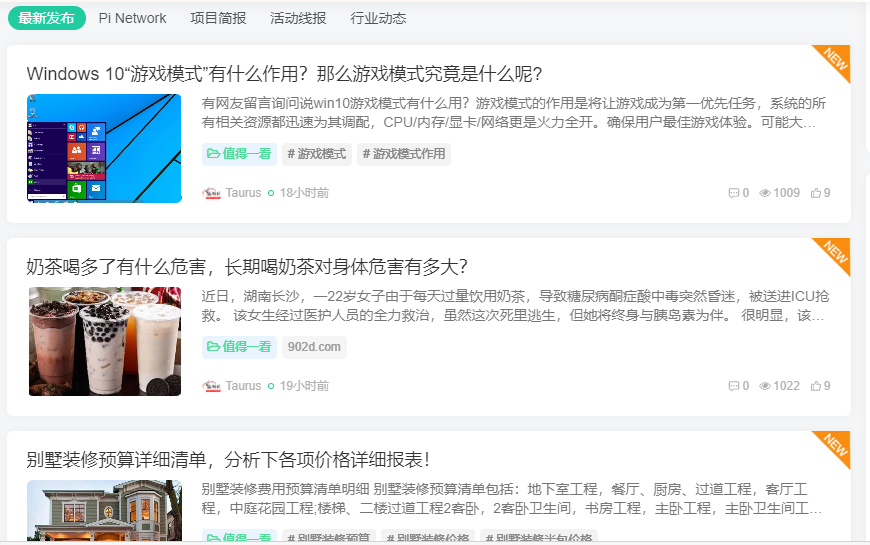The image size is (870, 545).
Task: Click the like thumbs-up icon on Windows 10 article
Action: pyautogui.click(x=815, y=193)
